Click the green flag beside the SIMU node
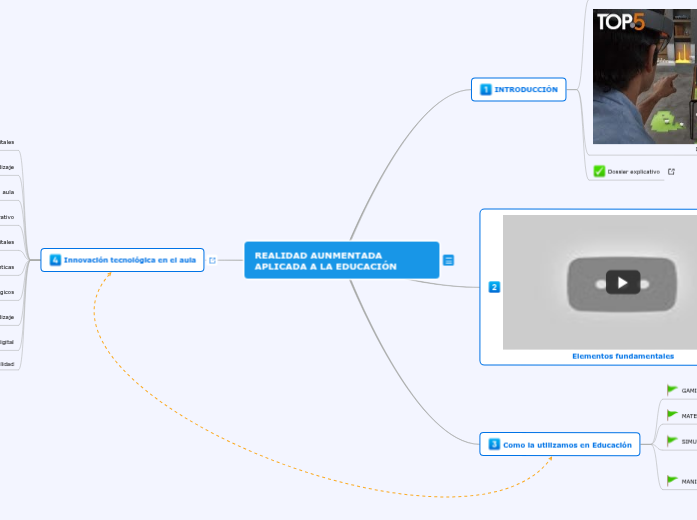Viewport: 697px width, 520px height. click(x=672, y=440)
